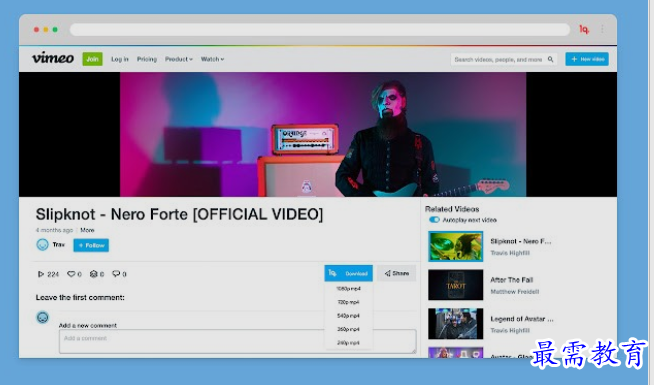This screenshot has height=385, width=654.
Task: Open the More link under the title
Action: pos(87,230)
